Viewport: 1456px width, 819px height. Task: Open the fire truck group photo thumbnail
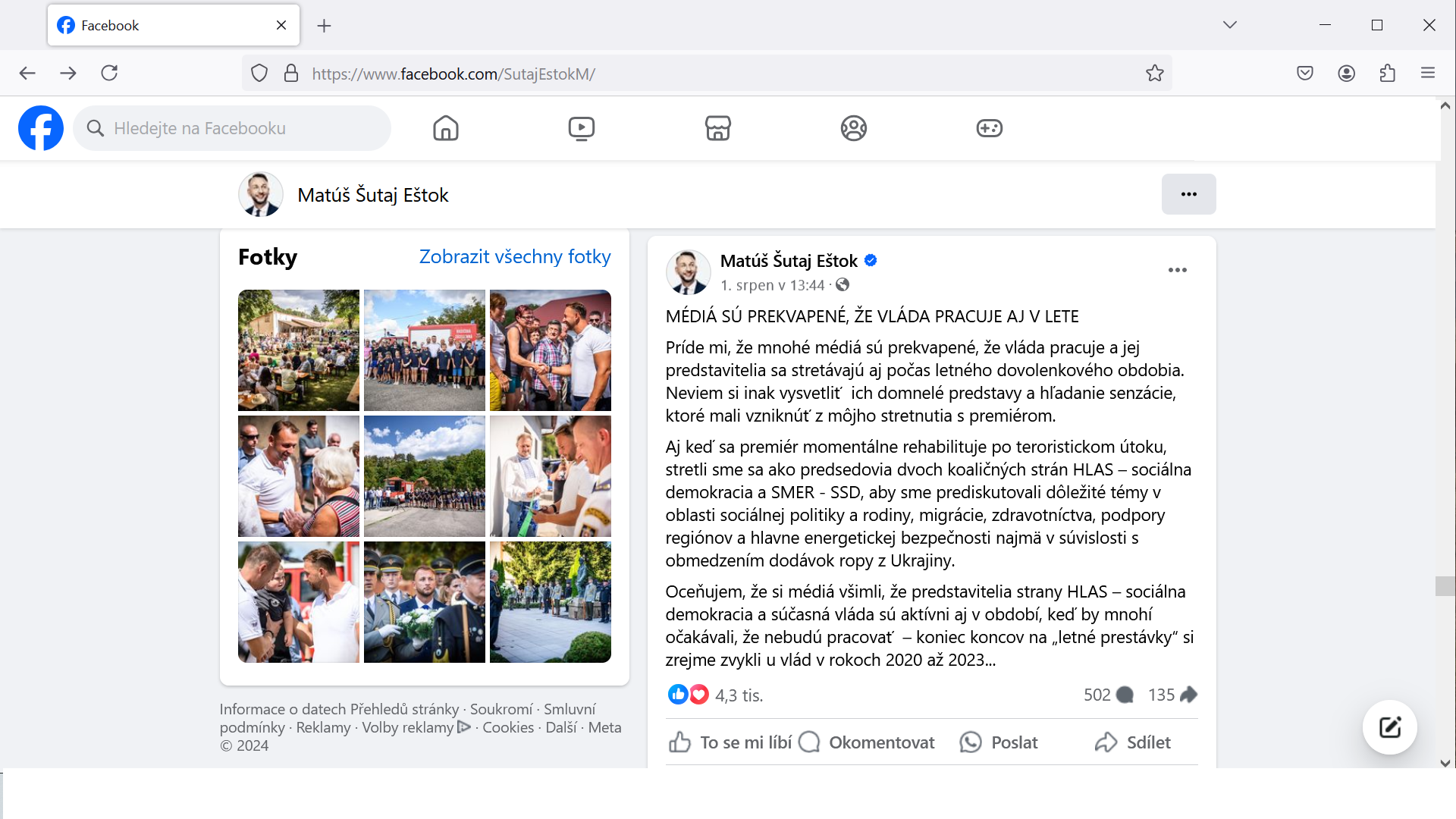click(x=424, y=350)
